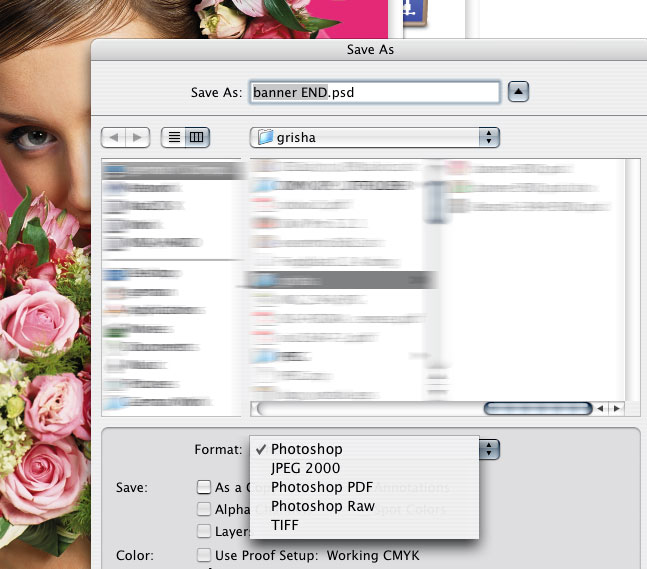The image size is (647, 569).
Task: Click the horizontal scrollbar thumb in file browser
Action: (538, 408)
